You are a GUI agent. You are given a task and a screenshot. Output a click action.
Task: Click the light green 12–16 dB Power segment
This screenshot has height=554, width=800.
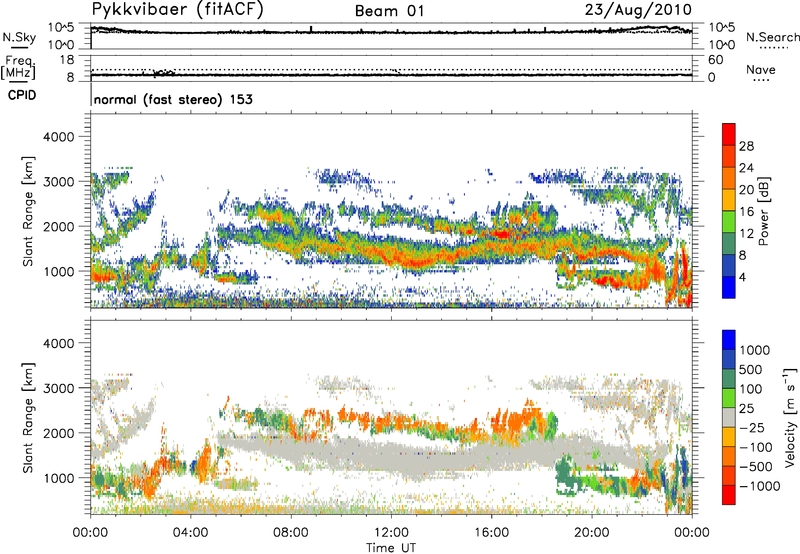coord(729,222)
